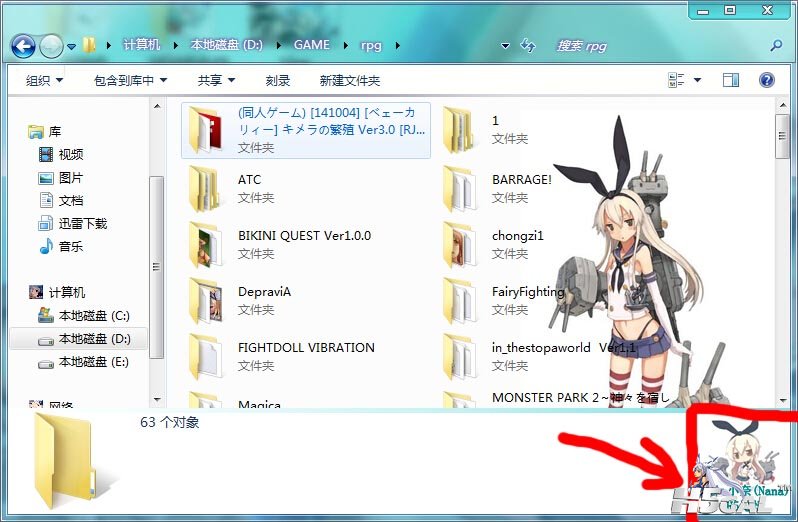Select the BIKINI QUEST Ver1.0.0 folder

[304, 236]
